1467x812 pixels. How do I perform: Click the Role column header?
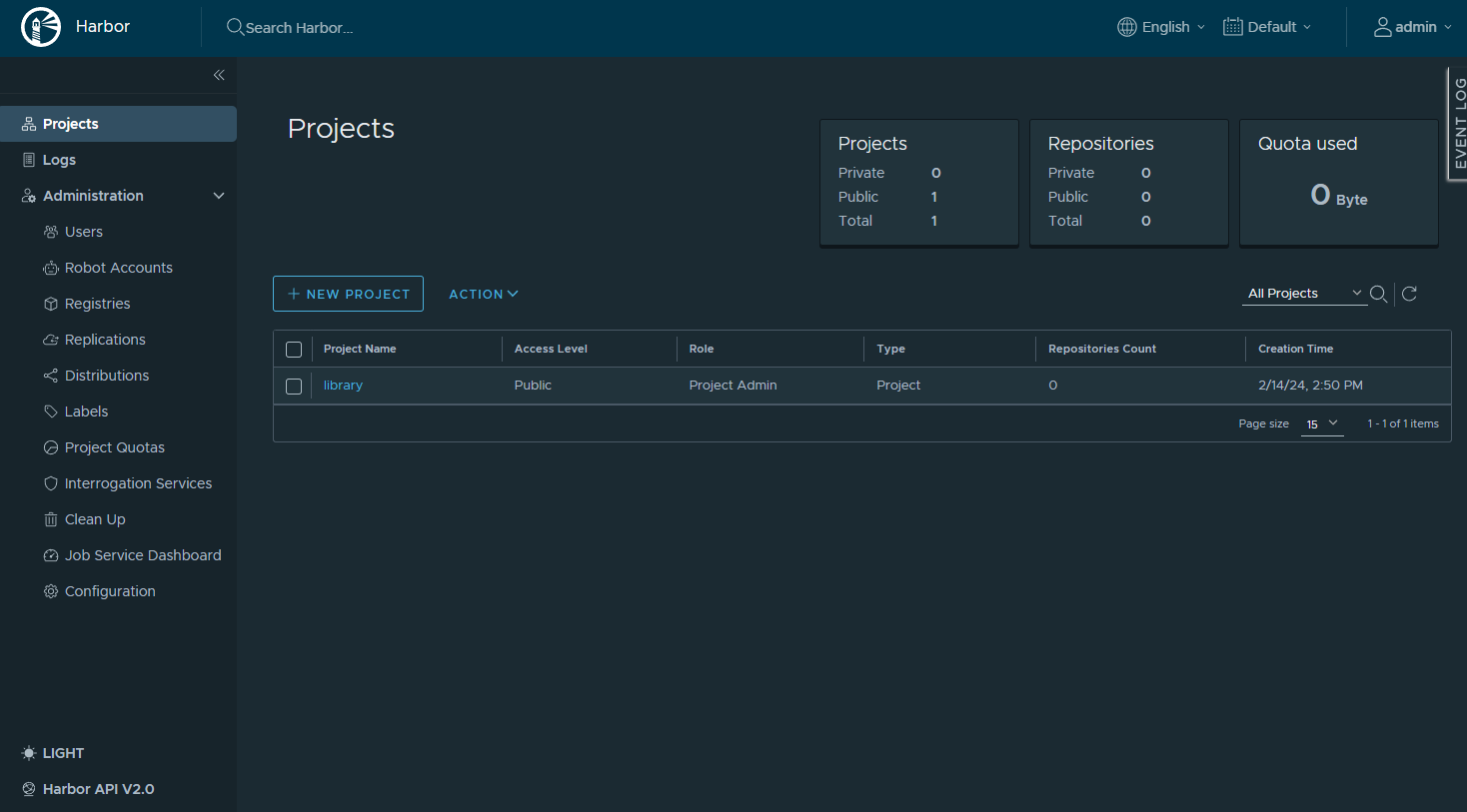[x=702, y=349]
